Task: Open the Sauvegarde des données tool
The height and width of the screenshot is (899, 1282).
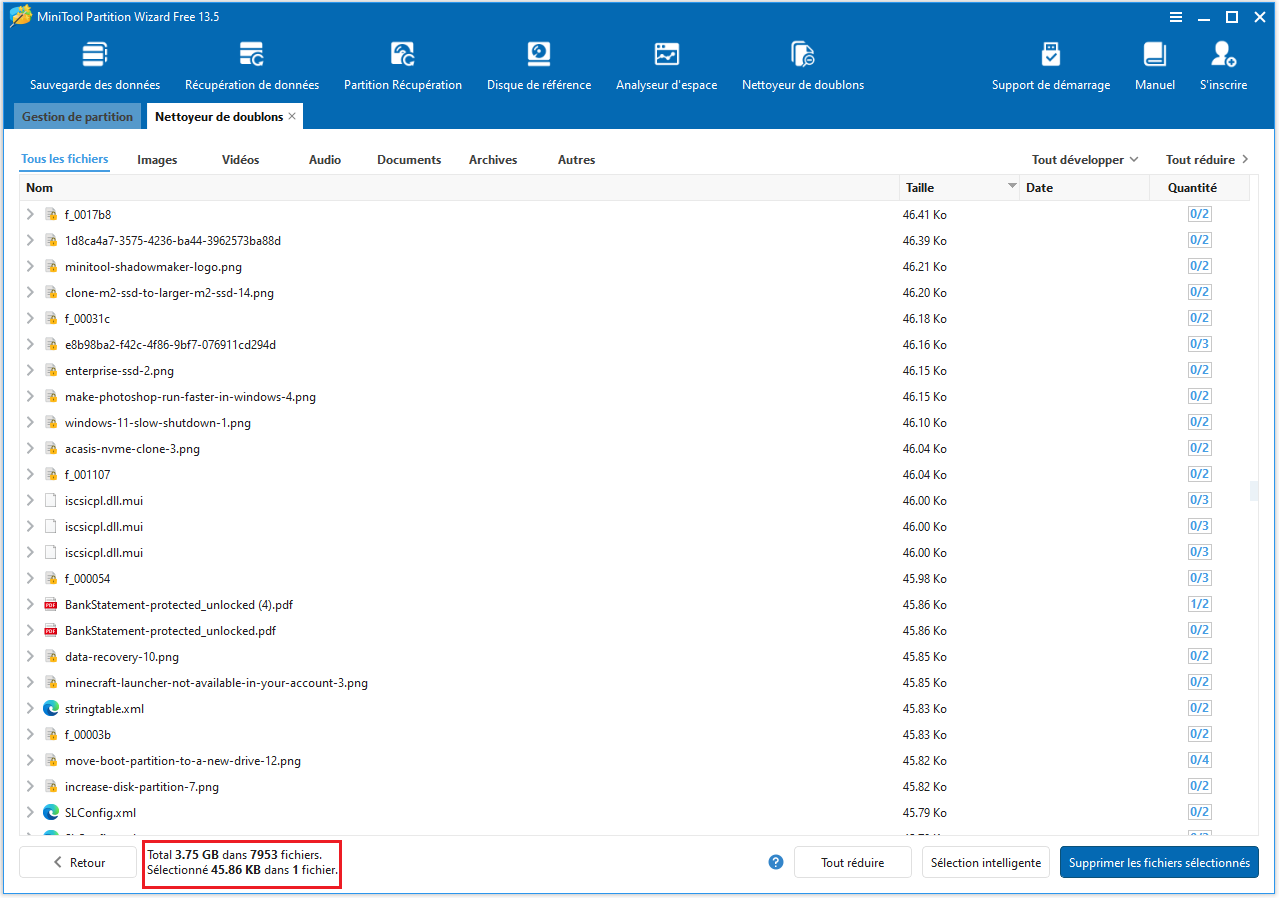Action: [95, 63]
